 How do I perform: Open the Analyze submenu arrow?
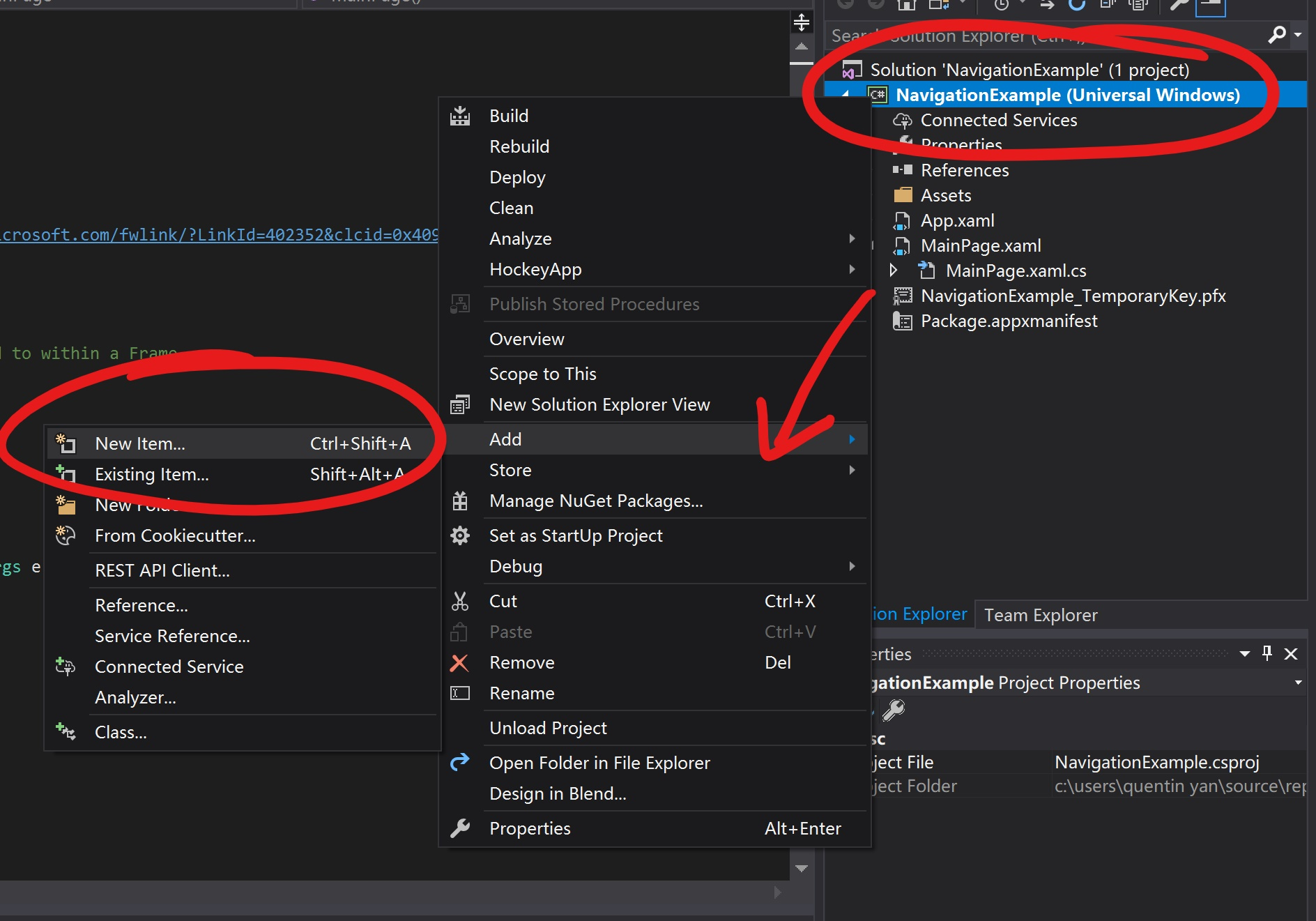pos(852,238)
